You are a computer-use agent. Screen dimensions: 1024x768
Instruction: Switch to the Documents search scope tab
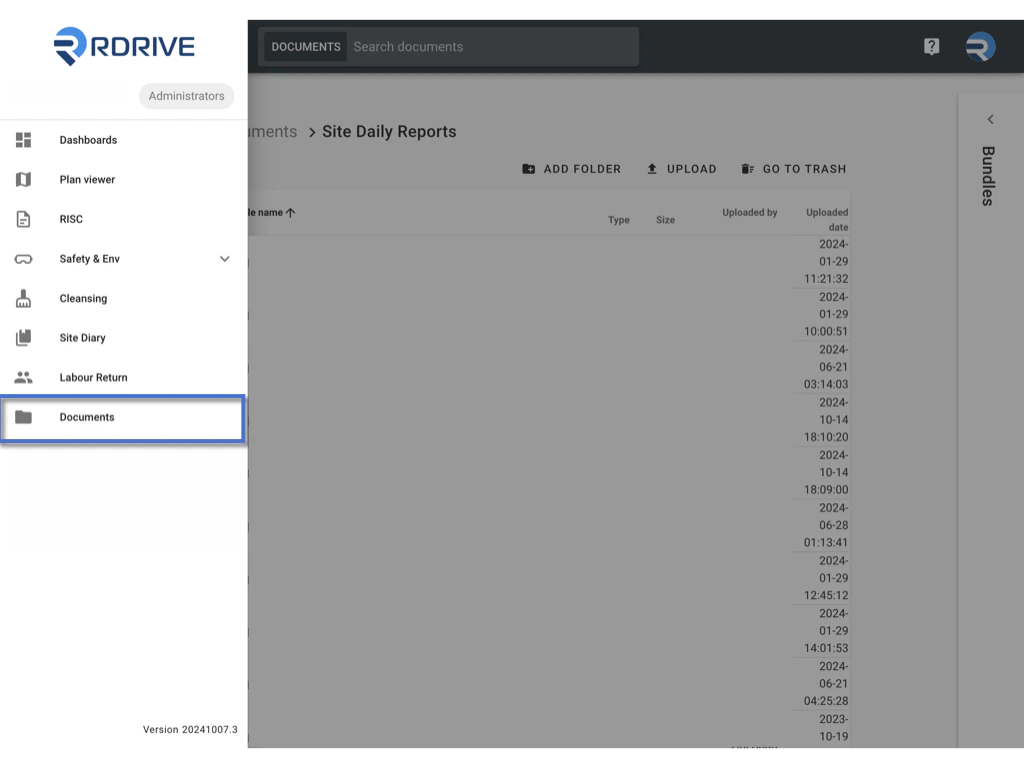tap(305, 46)
